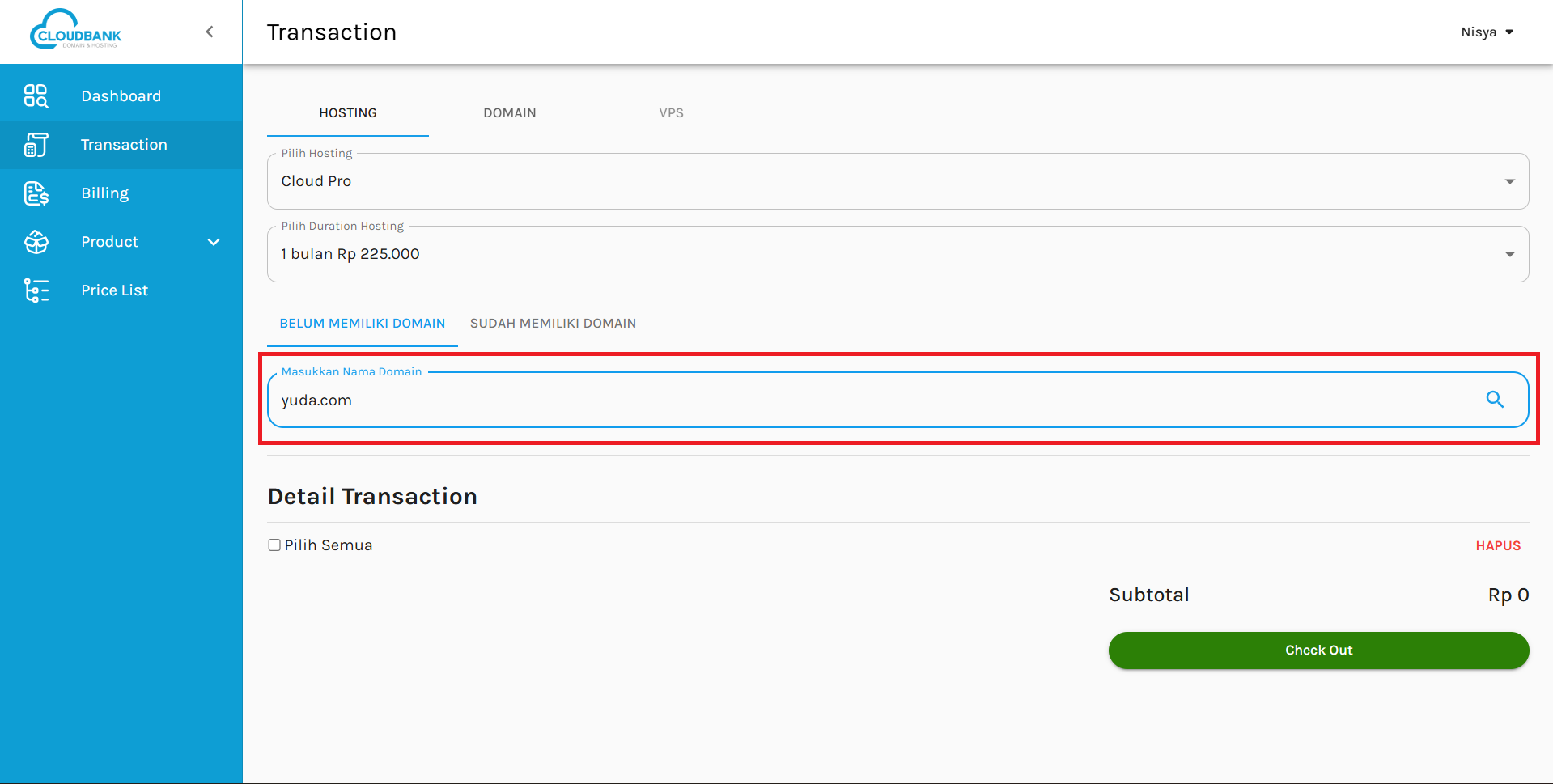Image resolution: width=1553 pixels, height=784 pixels.
Task: Click the Product box icon
Action: pyautogui.click(x=36, y=242)
